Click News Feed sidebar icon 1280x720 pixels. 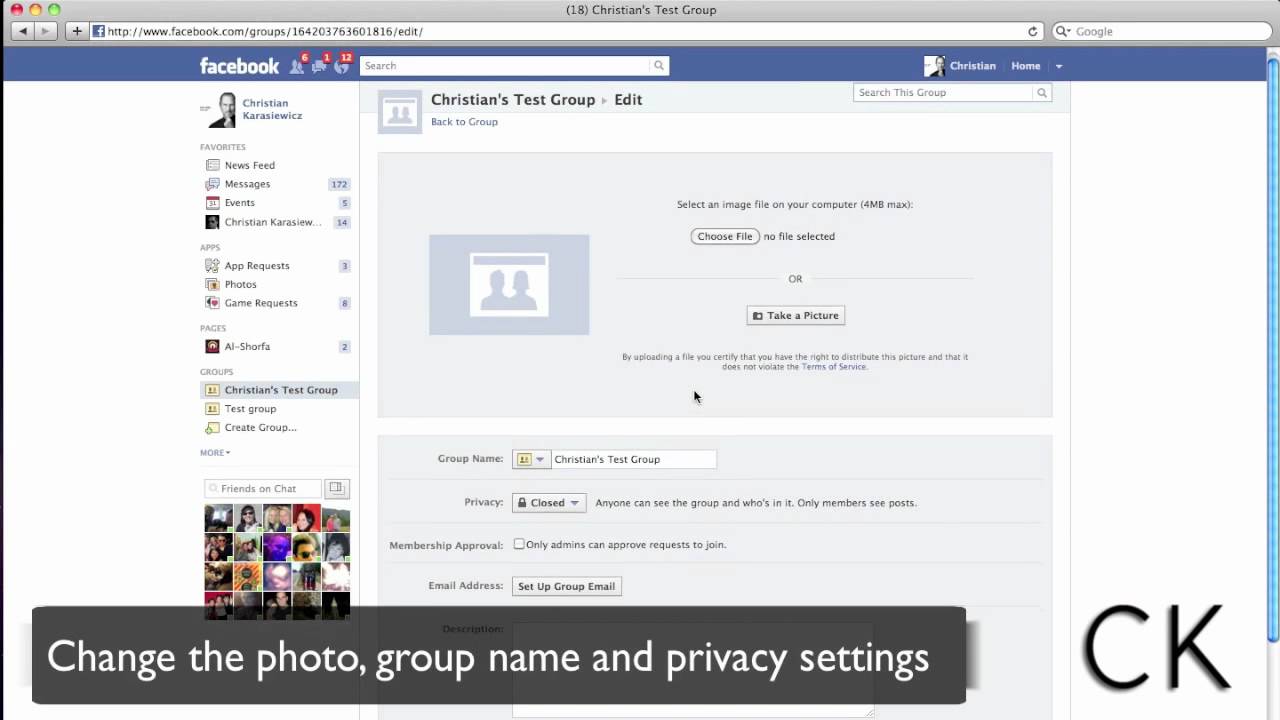(212, 165)
